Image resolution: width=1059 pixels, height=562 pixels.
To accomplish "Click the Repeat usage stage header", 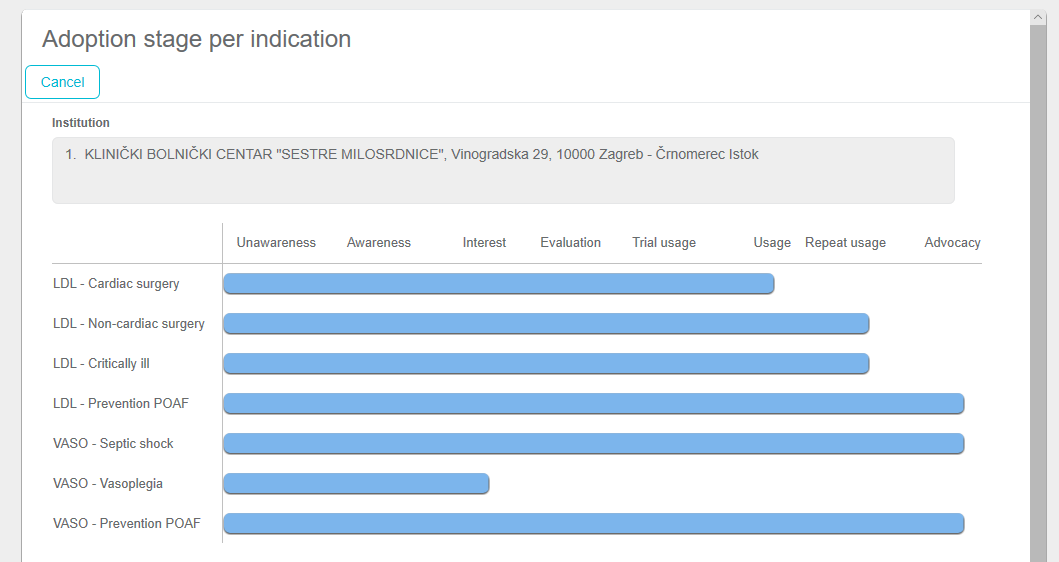I will pyautogui.click(x=845, y=243).
